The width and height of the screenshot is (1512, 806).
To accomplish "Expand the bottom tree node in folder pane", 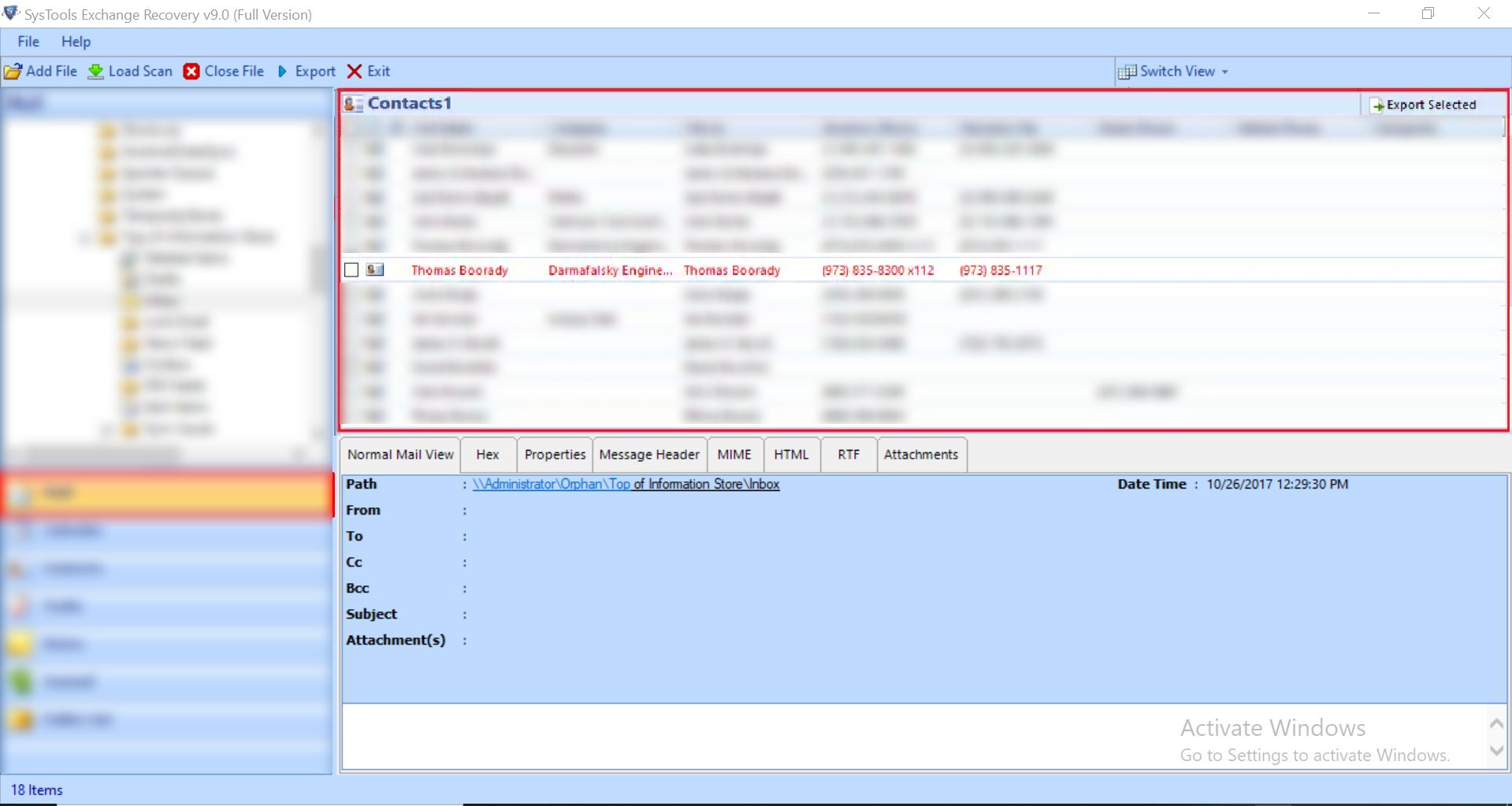I will point(107,429).
